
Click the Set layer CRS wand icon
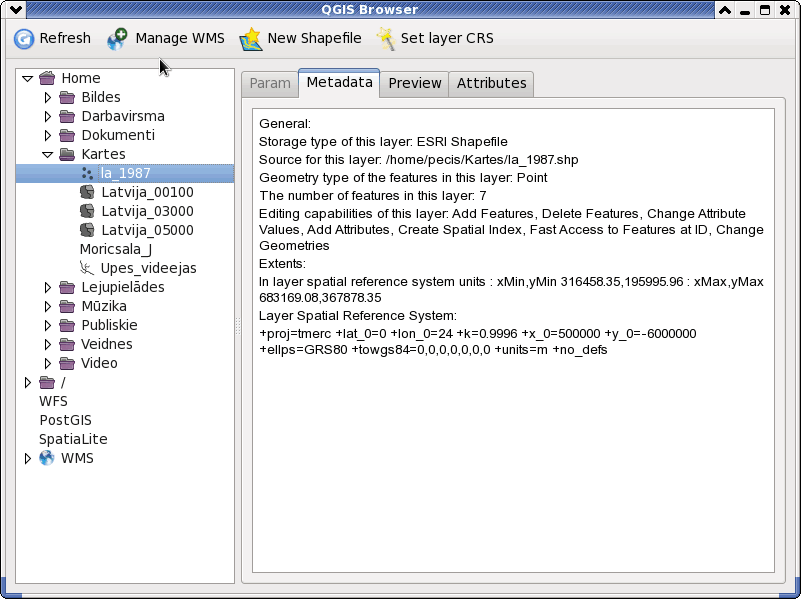point(386,39)
